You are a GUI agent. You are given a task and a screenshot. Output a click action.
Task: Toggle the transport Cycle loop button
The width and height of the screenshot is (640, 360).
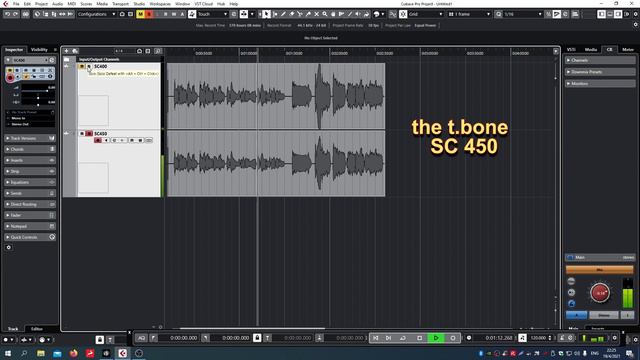403,338
